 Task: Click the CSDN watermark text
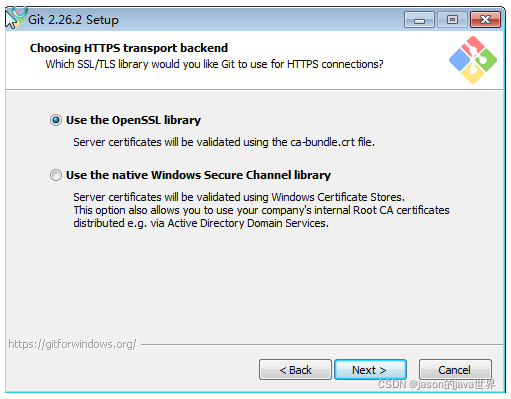[437, 384]
